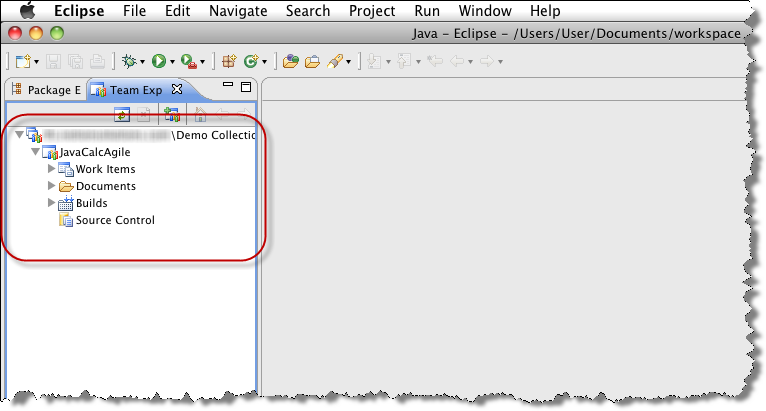Open the Help menu
This screenshot has width=766, height=411.
tap(545, 11)
